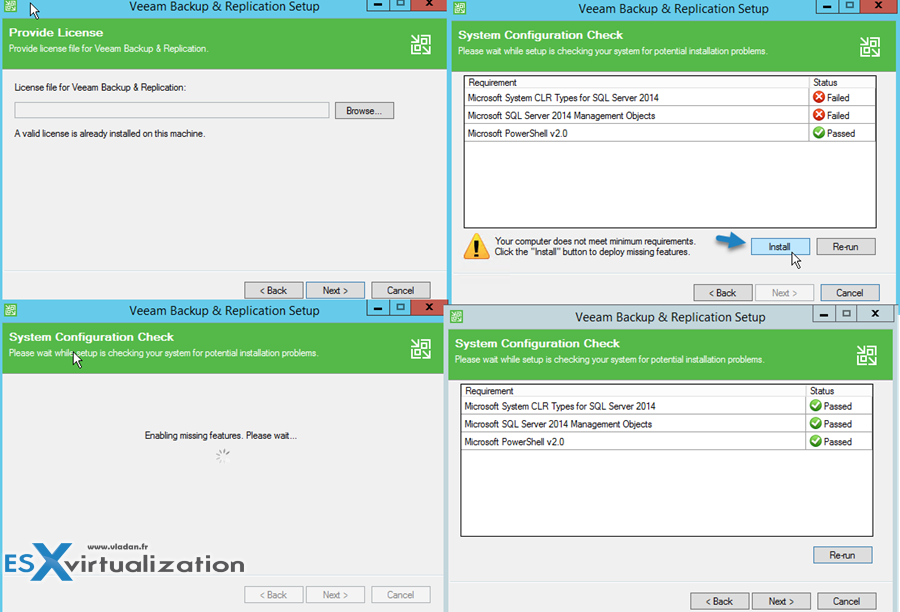Image resolution: width=900 pixels, height=612 pixels.
Task: Click the license file path field
Action: click(172, 110)
